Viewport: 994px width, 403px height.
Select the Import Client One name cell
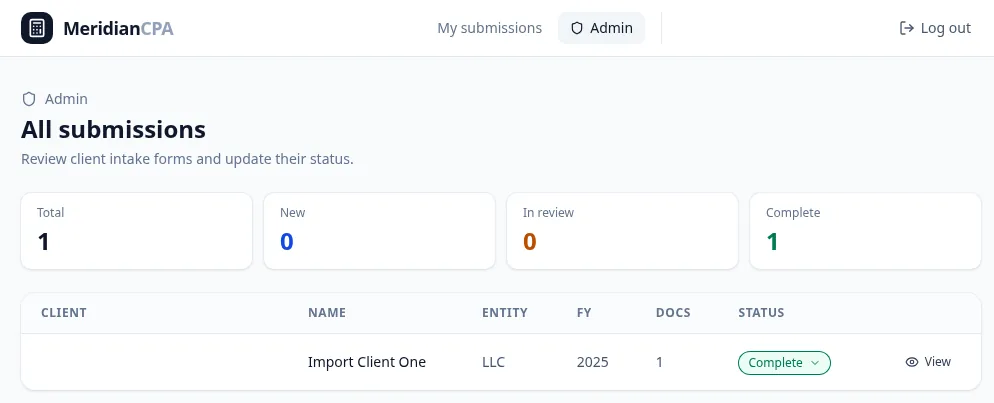point(367,362)
